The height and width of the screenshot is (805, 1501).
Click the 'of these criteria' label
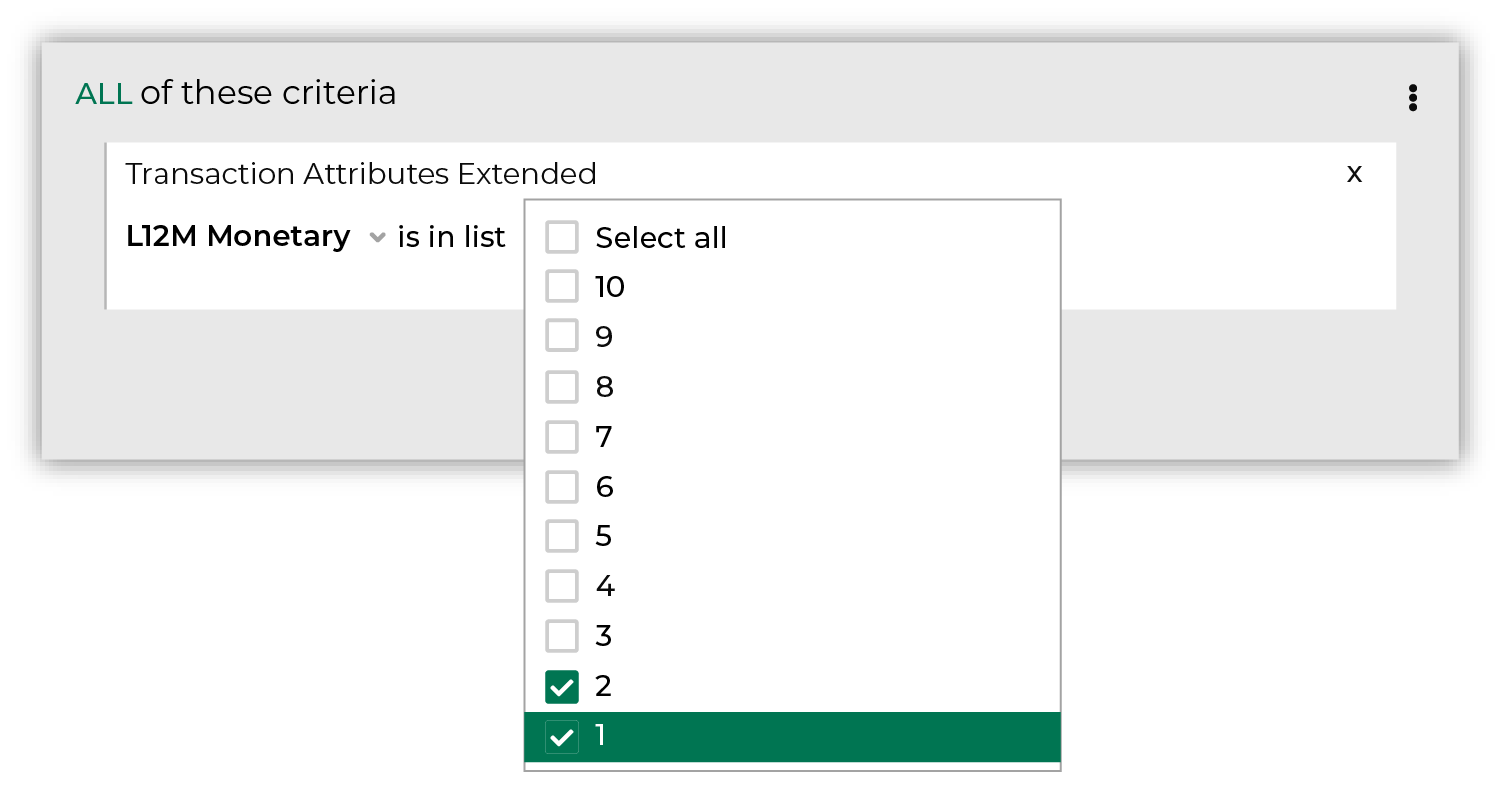click(268, 93)
